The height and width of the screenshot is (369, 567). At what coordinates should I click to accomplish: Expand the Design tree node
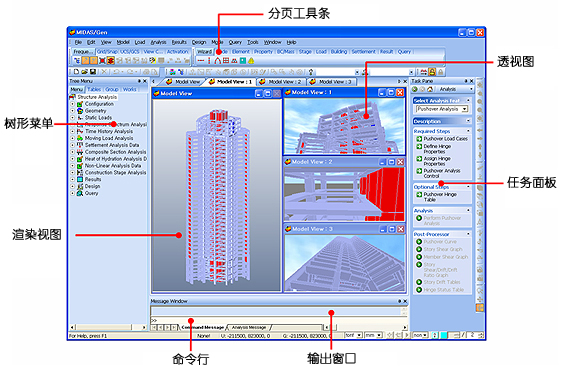[x=72, y=186]
